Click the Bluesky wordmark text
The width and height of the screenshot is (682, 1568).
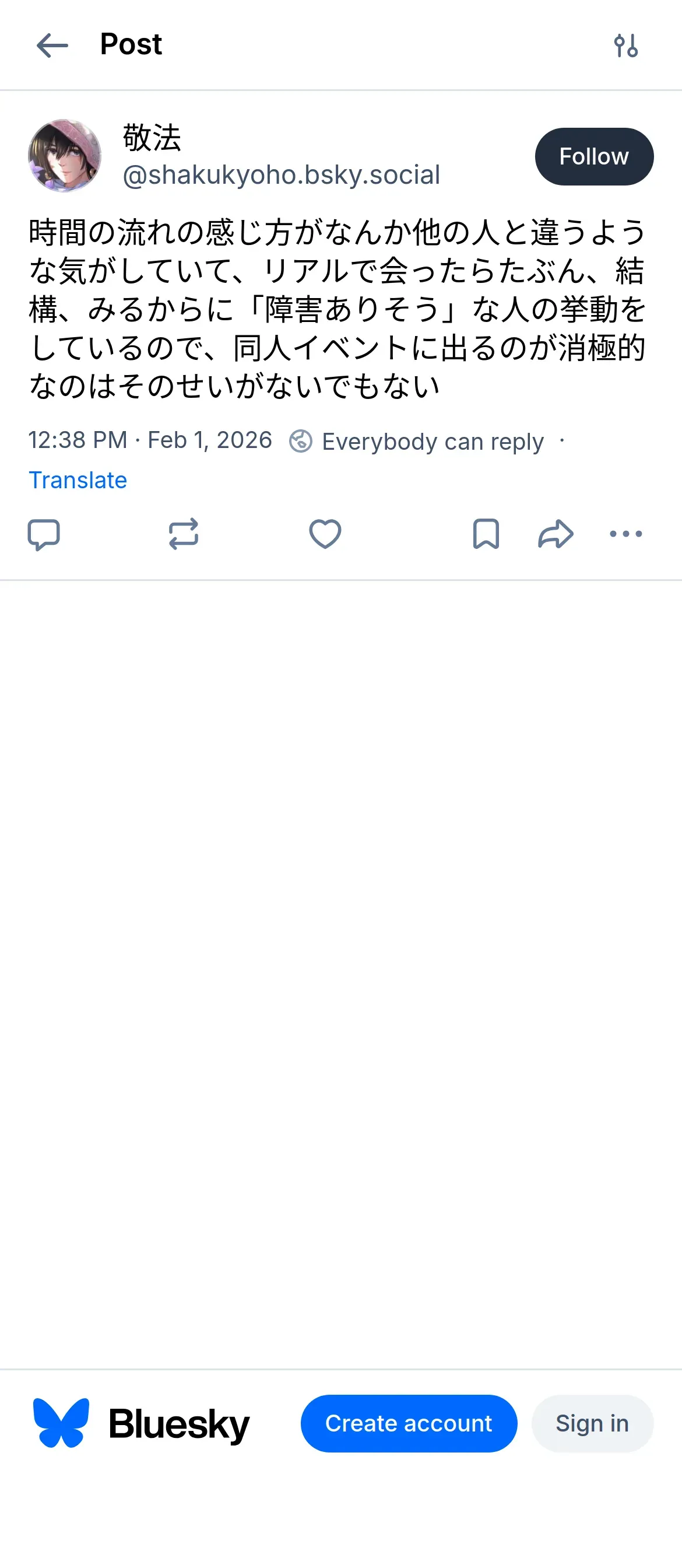pyautogui.click(x=179, y=1424)
